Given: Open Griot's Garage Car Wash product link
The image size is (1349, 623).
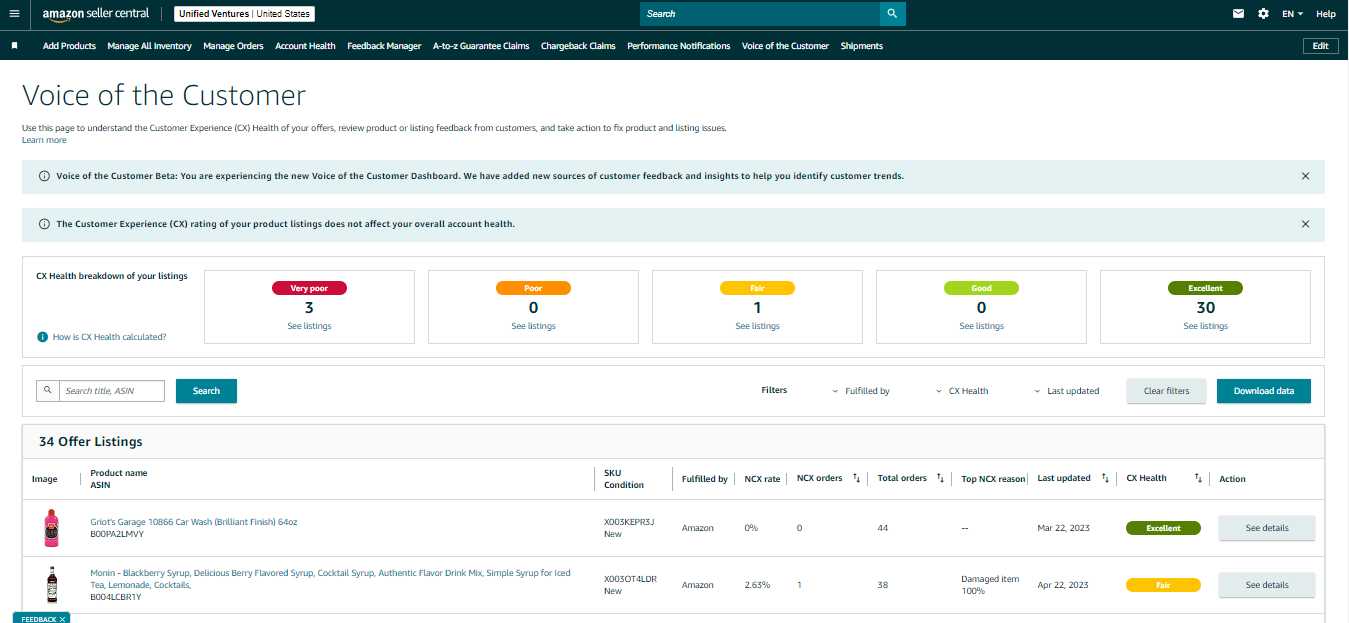Looking at the screenshot, I should tap(194, 522).
